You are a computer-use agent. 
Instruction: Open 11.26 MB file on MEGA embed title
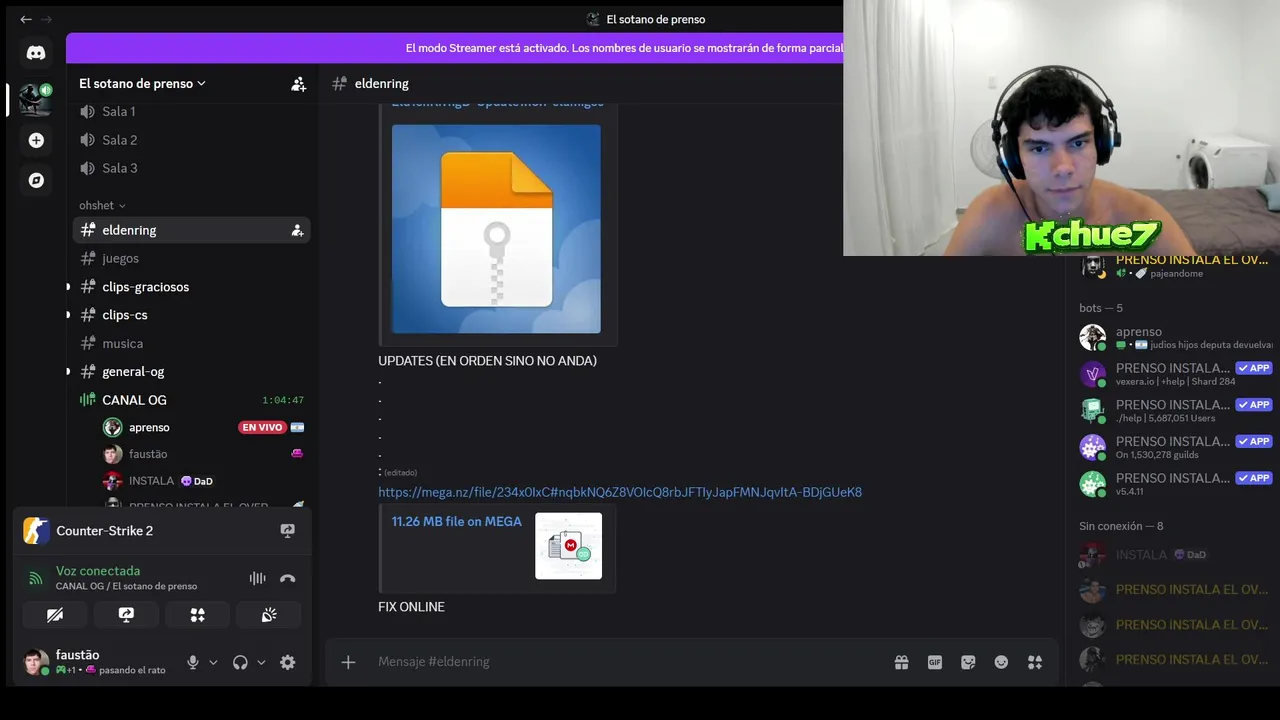[x=457, y=521]
